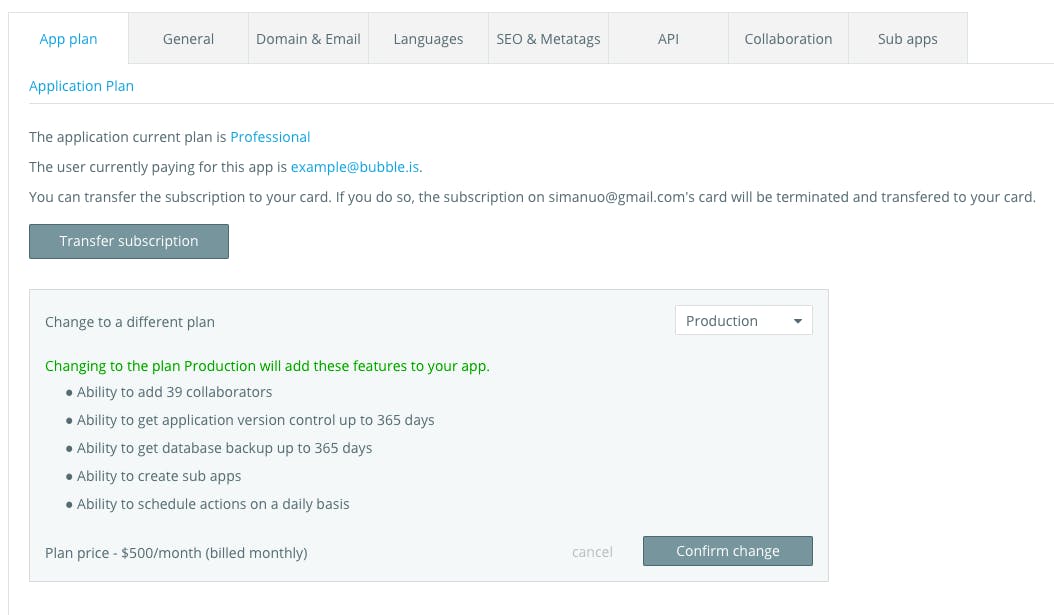
Task: Open the SEO & Metatags tab
Action: [x=548, y=38]
